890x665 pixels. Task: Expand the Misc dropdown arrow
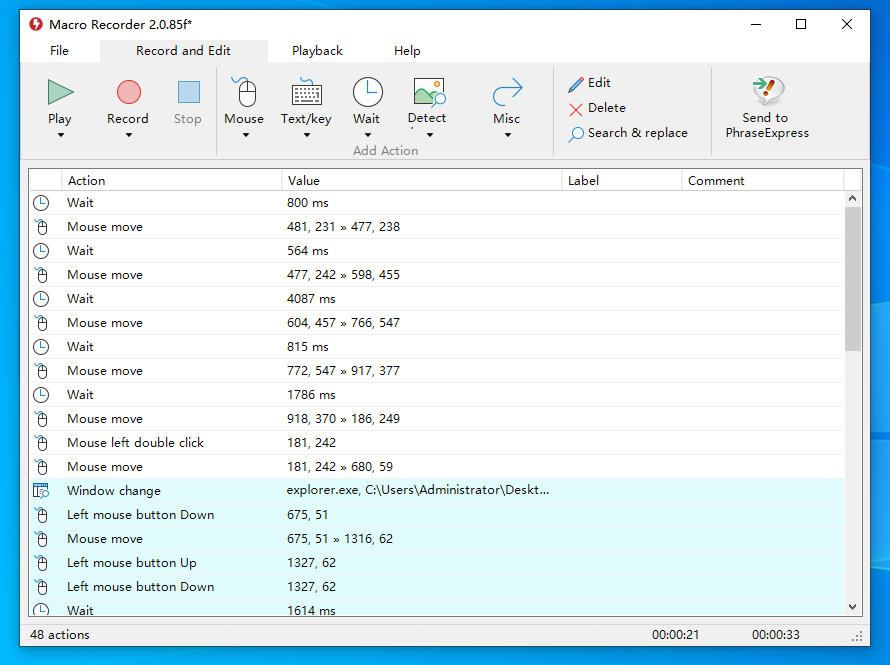[508, 135]
